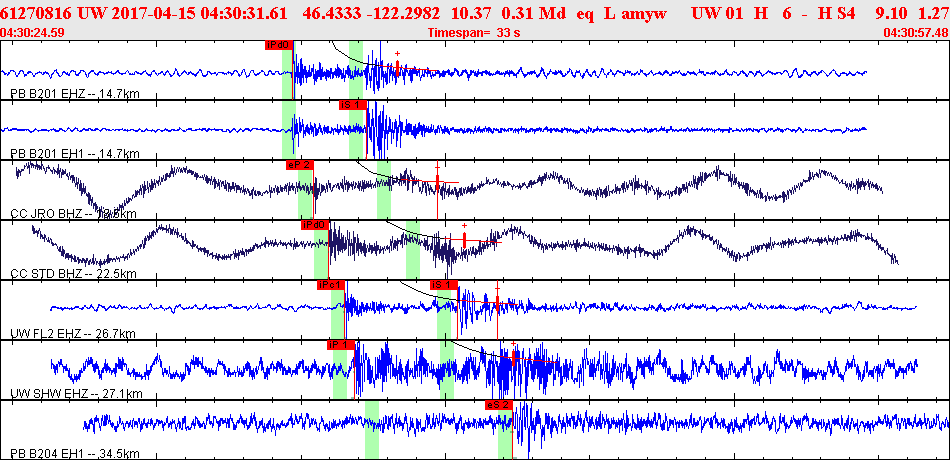Click the start time '04:30:24.59'

(x=33, y=33)
